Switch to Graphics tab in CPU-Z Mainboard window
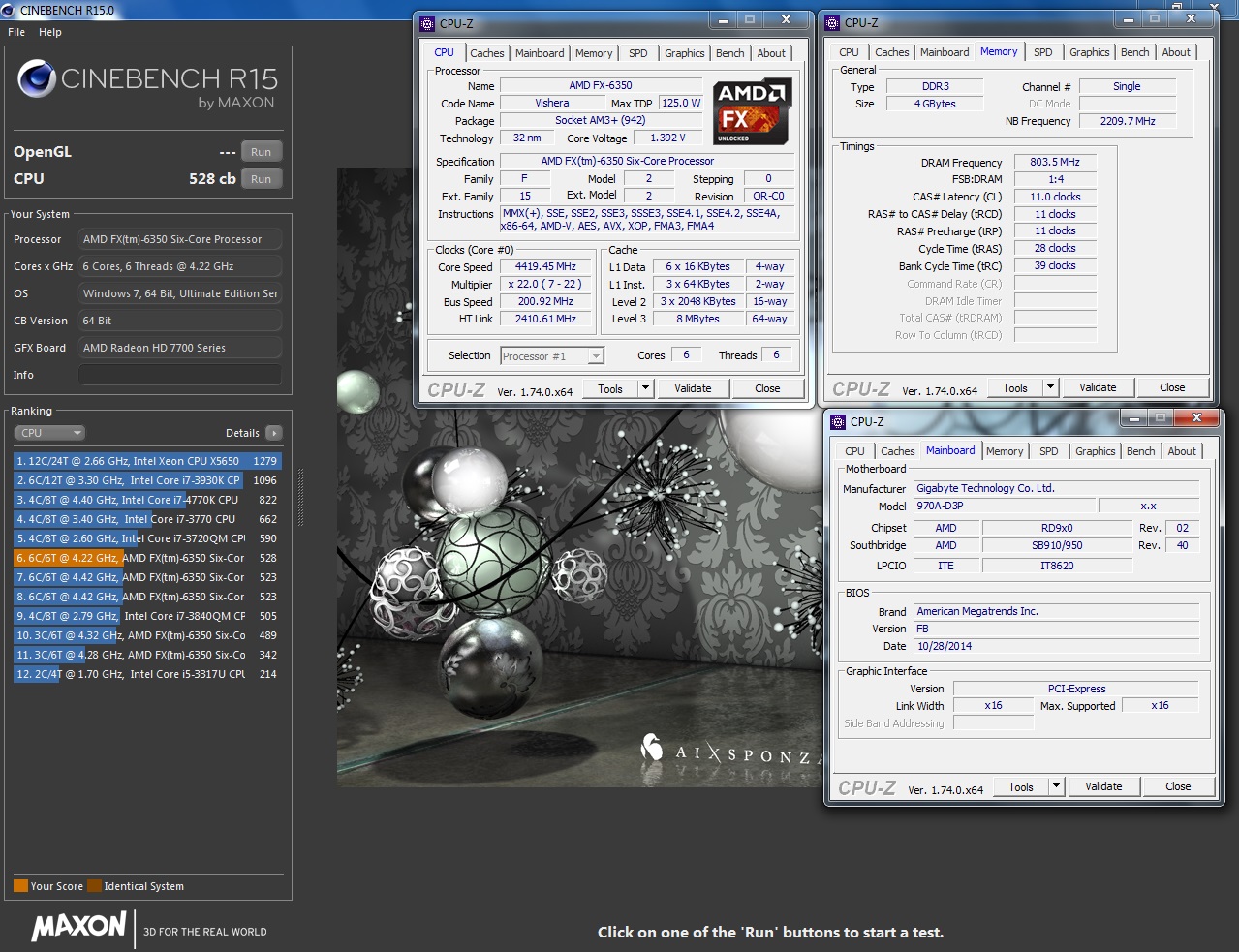 tap(1096, 451)
